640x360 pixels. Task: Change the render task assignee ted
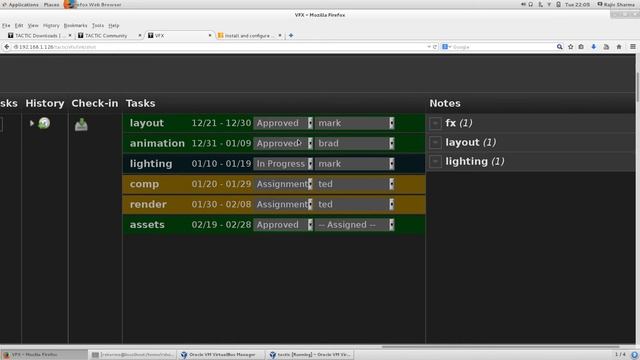click(x=355, y=204)
